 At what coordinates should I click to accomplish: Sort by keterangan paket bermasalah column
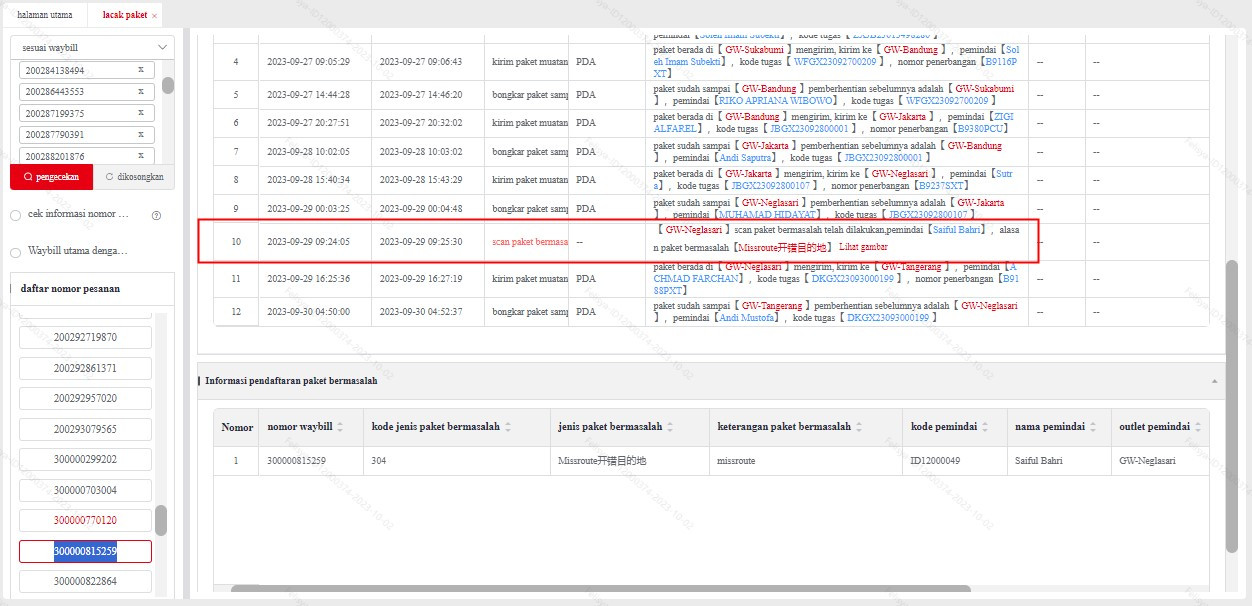click(x=860, y=427)
